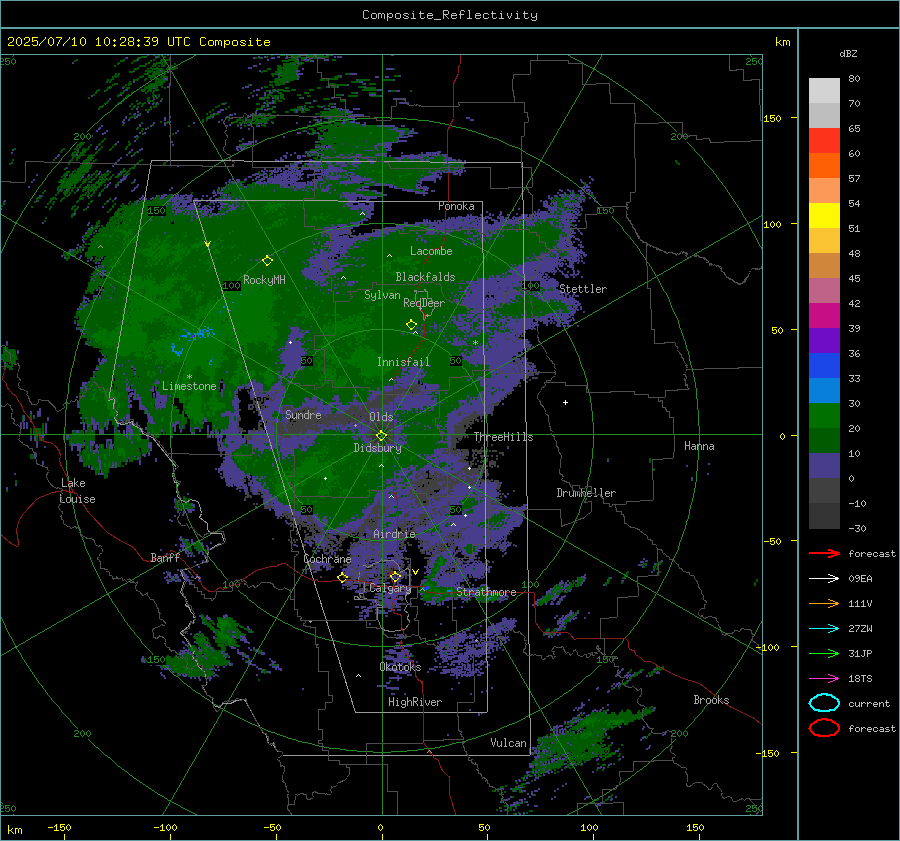Click the Banff label
This screenshot has height=841, width=900.
[165, 557]
